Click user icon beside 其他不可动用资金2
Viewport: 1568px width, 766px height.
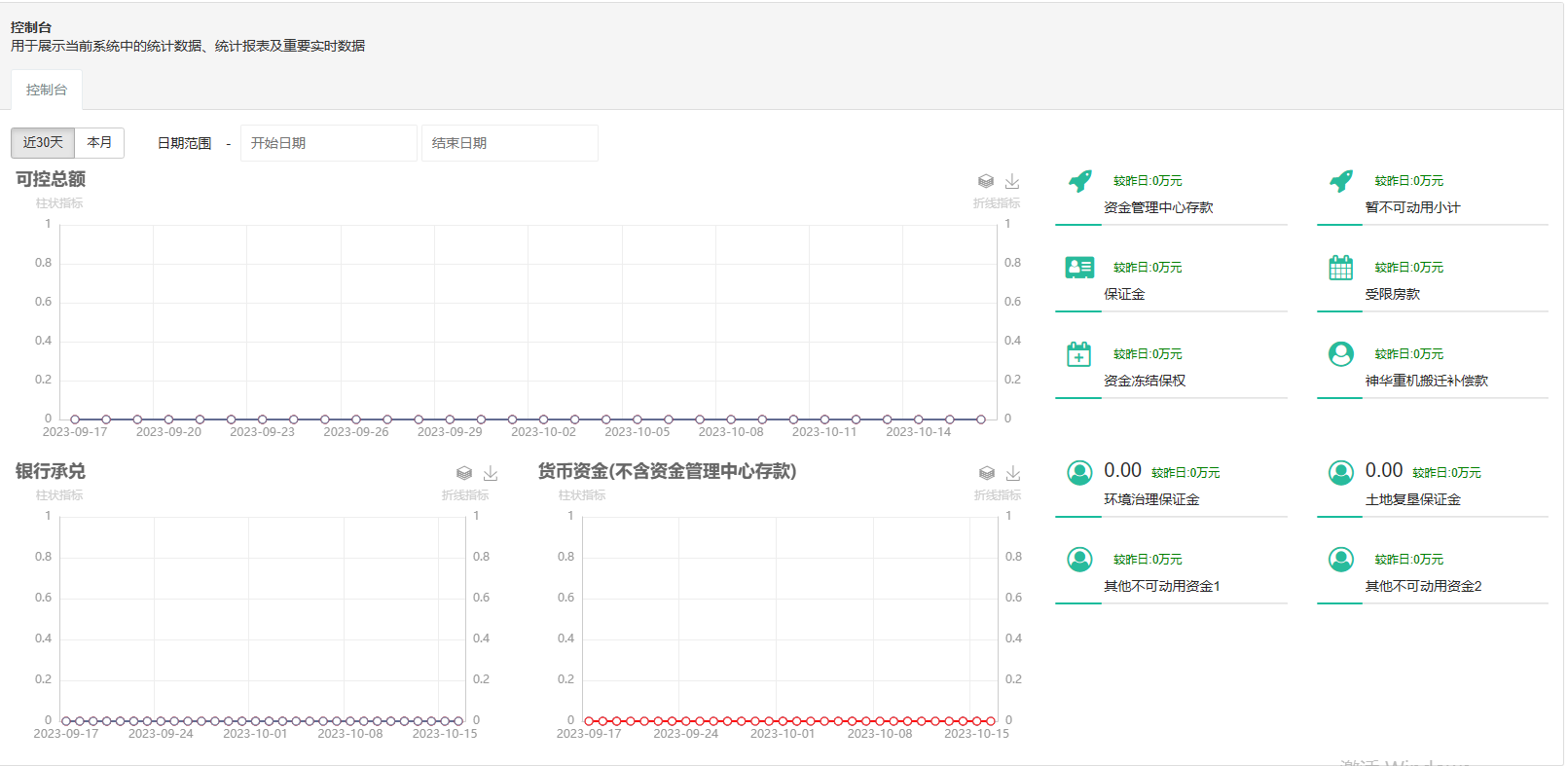[1341, 560]
